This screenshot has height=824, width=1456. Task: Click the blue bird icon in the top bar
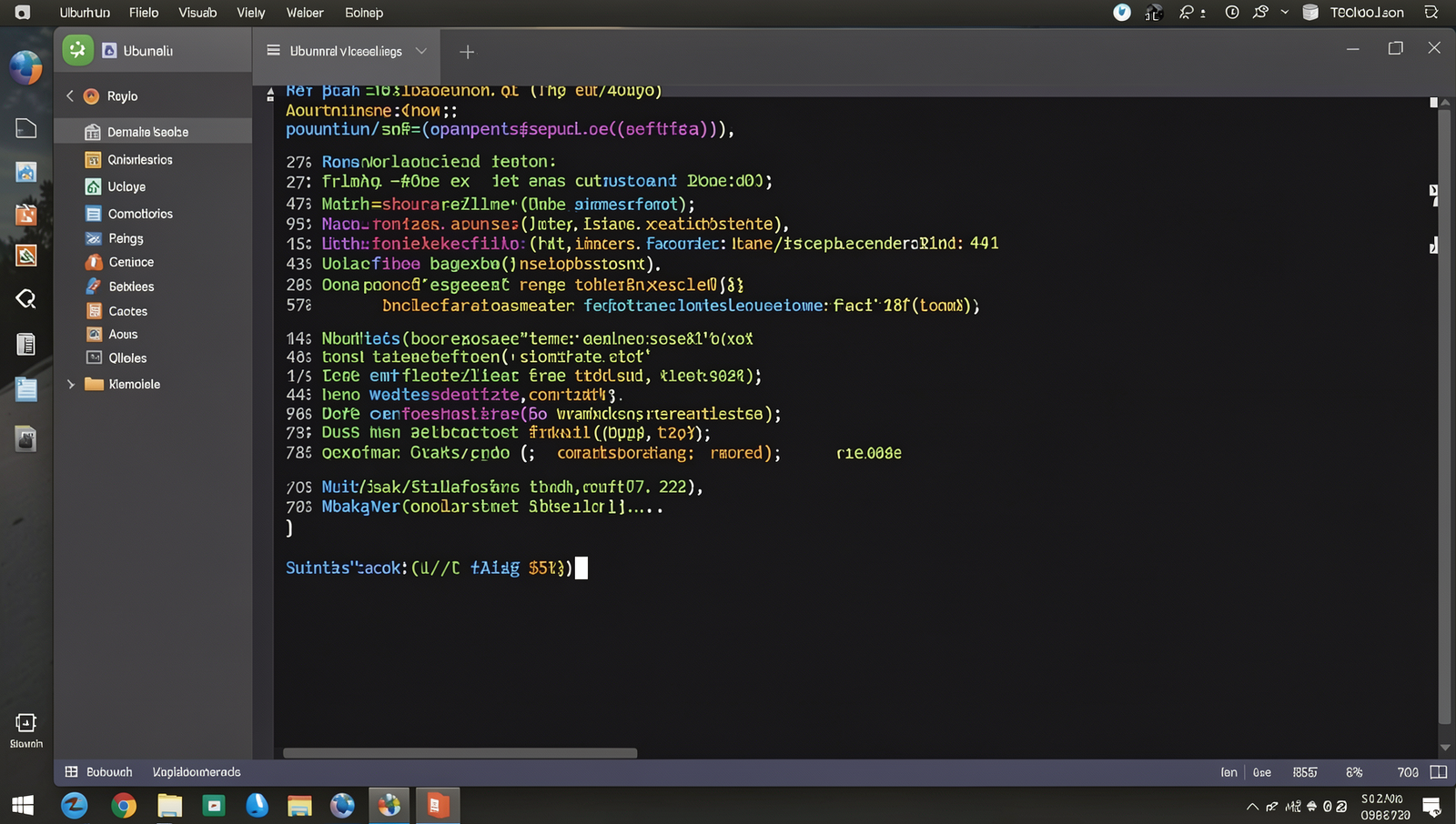pyautogui.click(x=1122, y=12)
